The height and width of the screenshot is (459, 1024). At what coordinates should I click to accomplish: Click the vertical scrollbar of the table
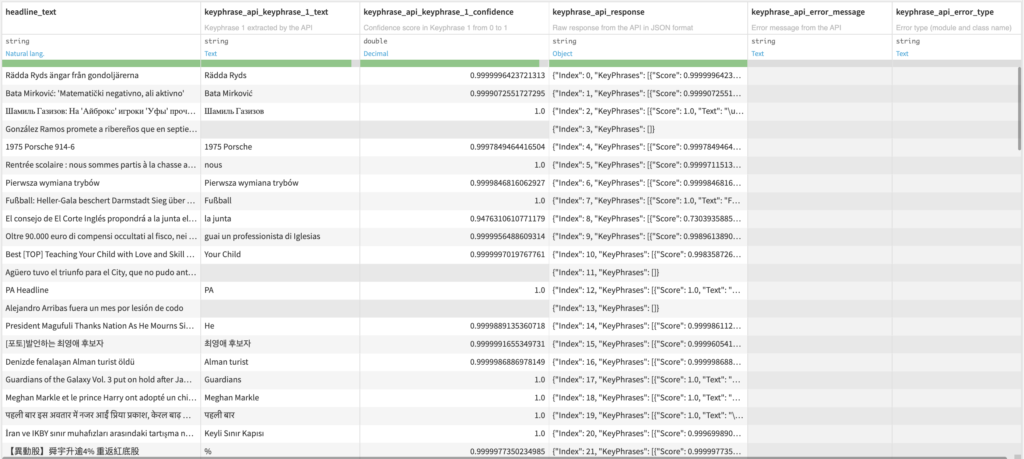1019,108
